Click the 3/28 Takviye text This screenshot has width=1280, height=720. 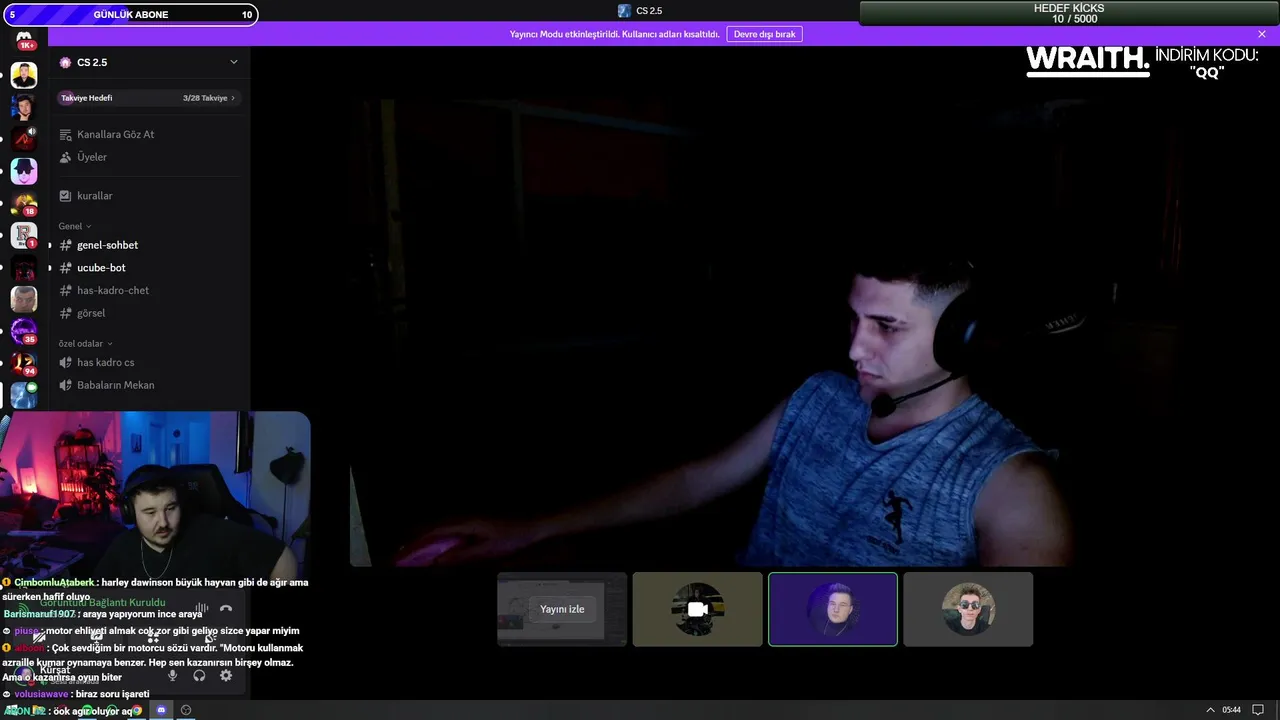coord(205,98)
